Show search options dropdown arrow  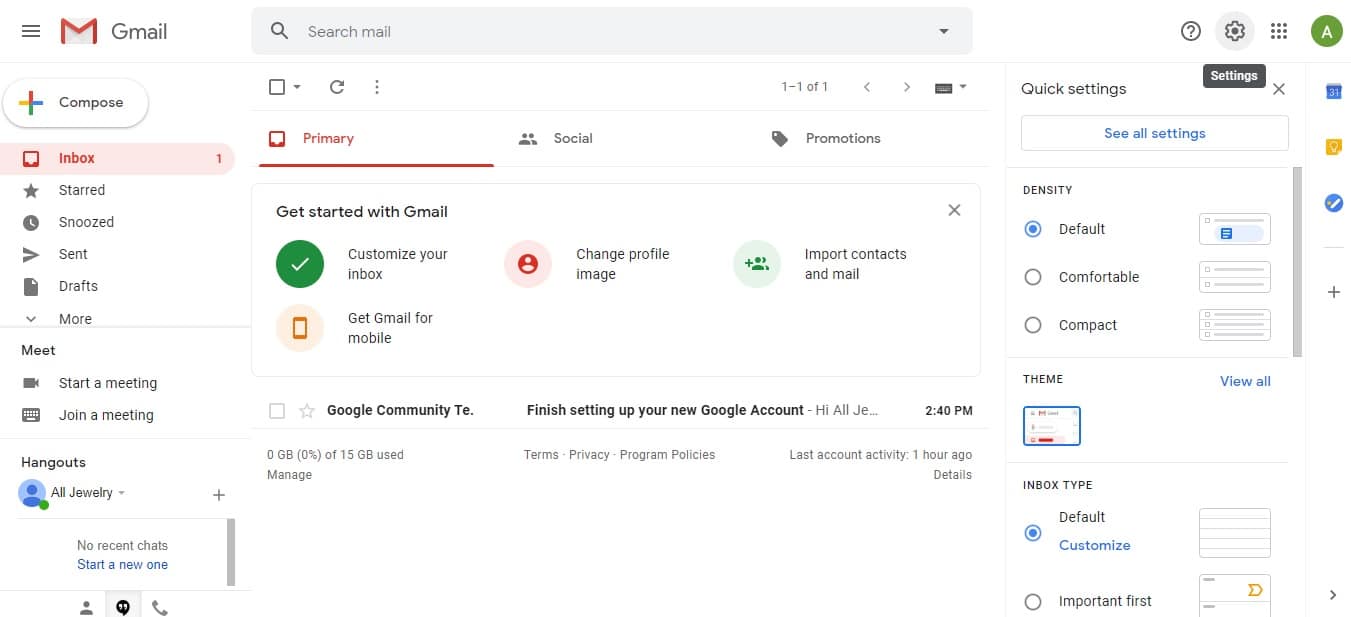click(943, 31)
